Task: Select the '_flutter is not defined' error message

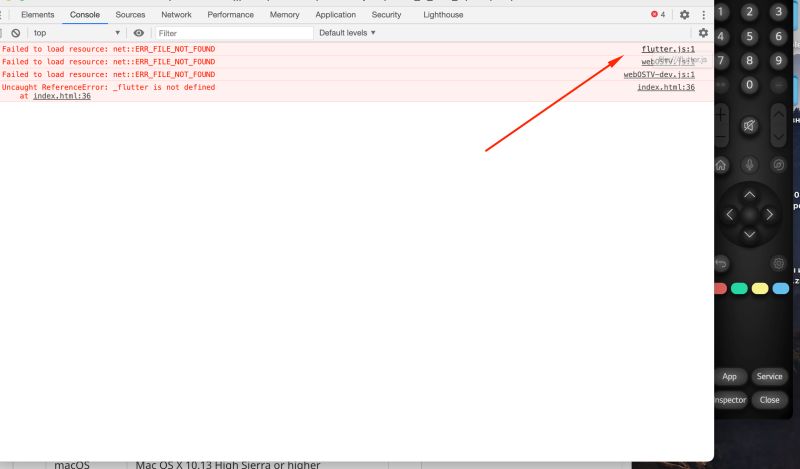Action: (109, 87)
